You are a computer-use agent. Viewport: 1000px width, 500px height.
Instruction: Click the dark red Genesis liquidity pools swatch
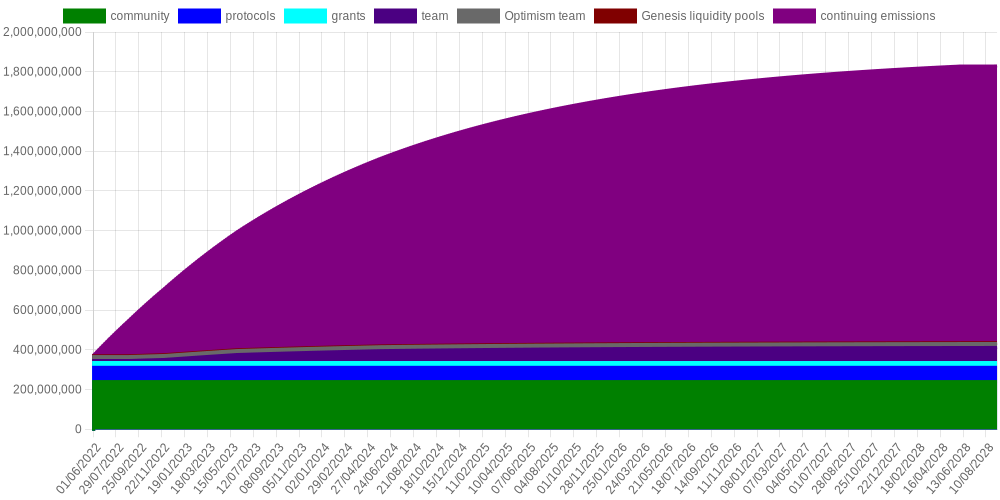615,16
